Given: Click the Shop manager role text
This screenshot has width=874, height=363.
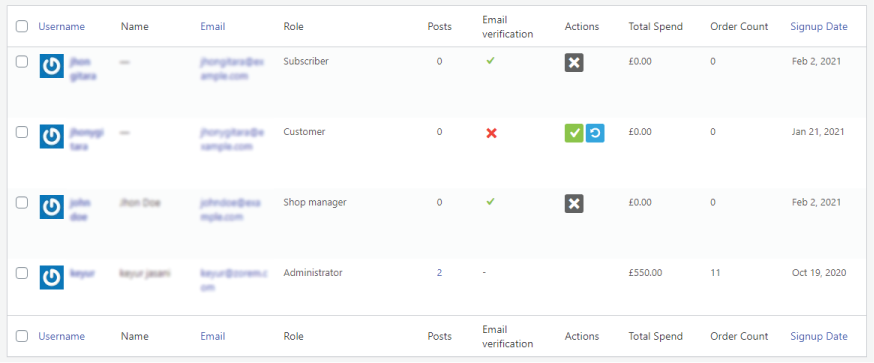Looking at the screenshot, I should click(x=315, y=202).
